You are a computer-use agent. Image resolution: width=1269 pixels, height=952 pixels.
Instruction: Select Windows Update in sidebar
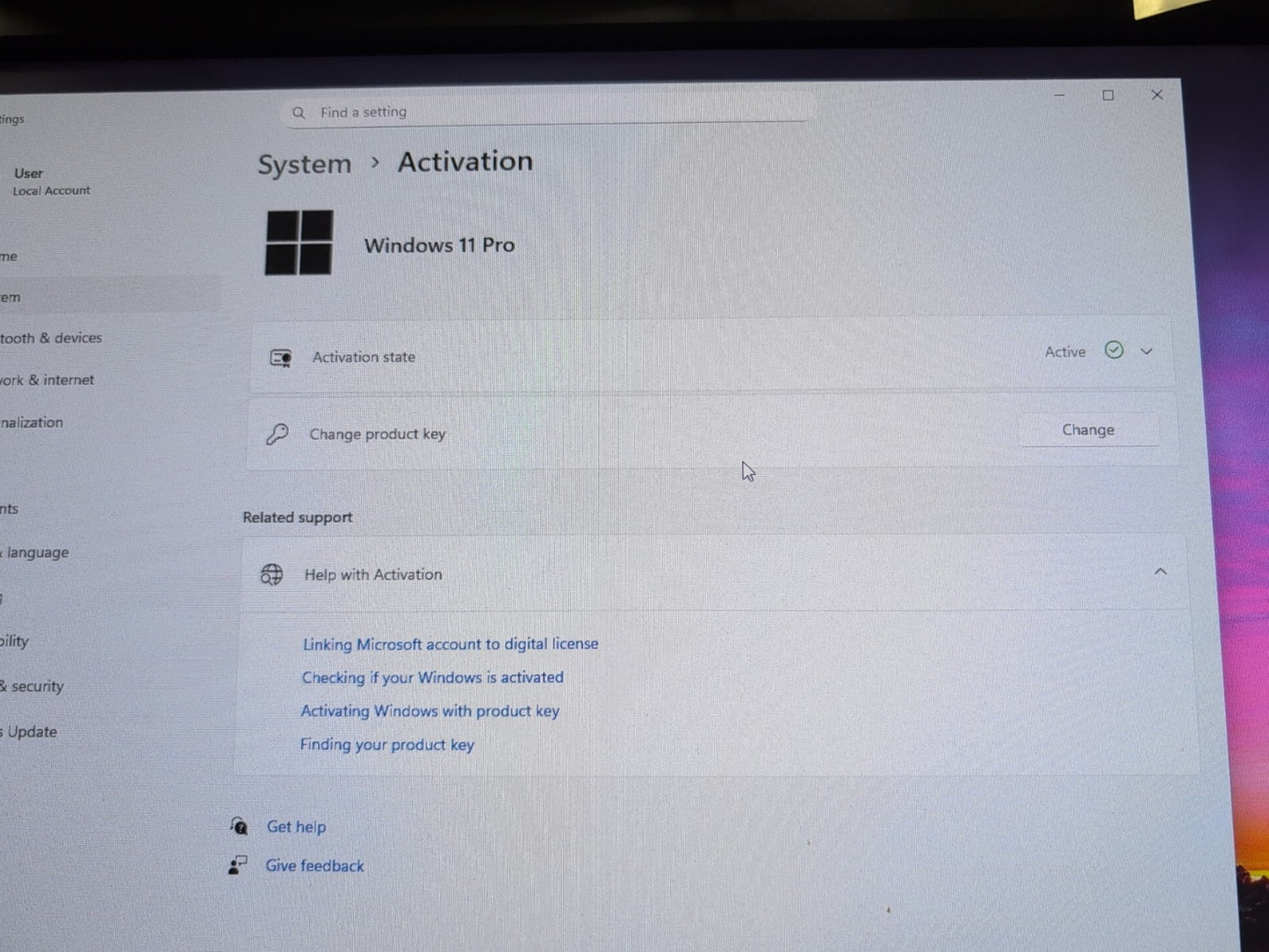click(x=29, y=732)
